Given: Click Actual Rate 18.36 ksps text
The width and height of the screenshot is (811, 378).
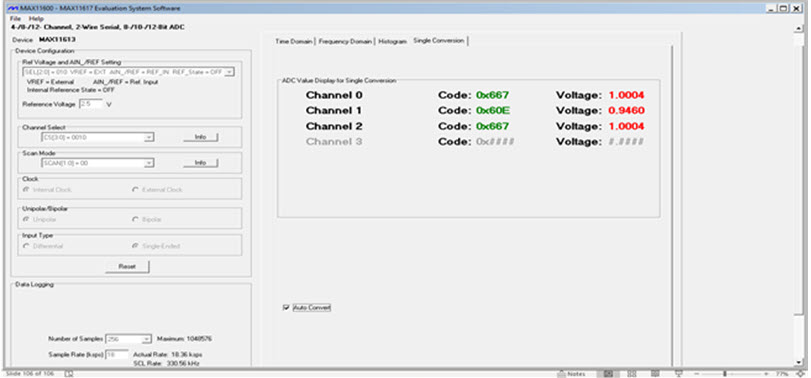Looking at the screenshot, I should point(168,355).
